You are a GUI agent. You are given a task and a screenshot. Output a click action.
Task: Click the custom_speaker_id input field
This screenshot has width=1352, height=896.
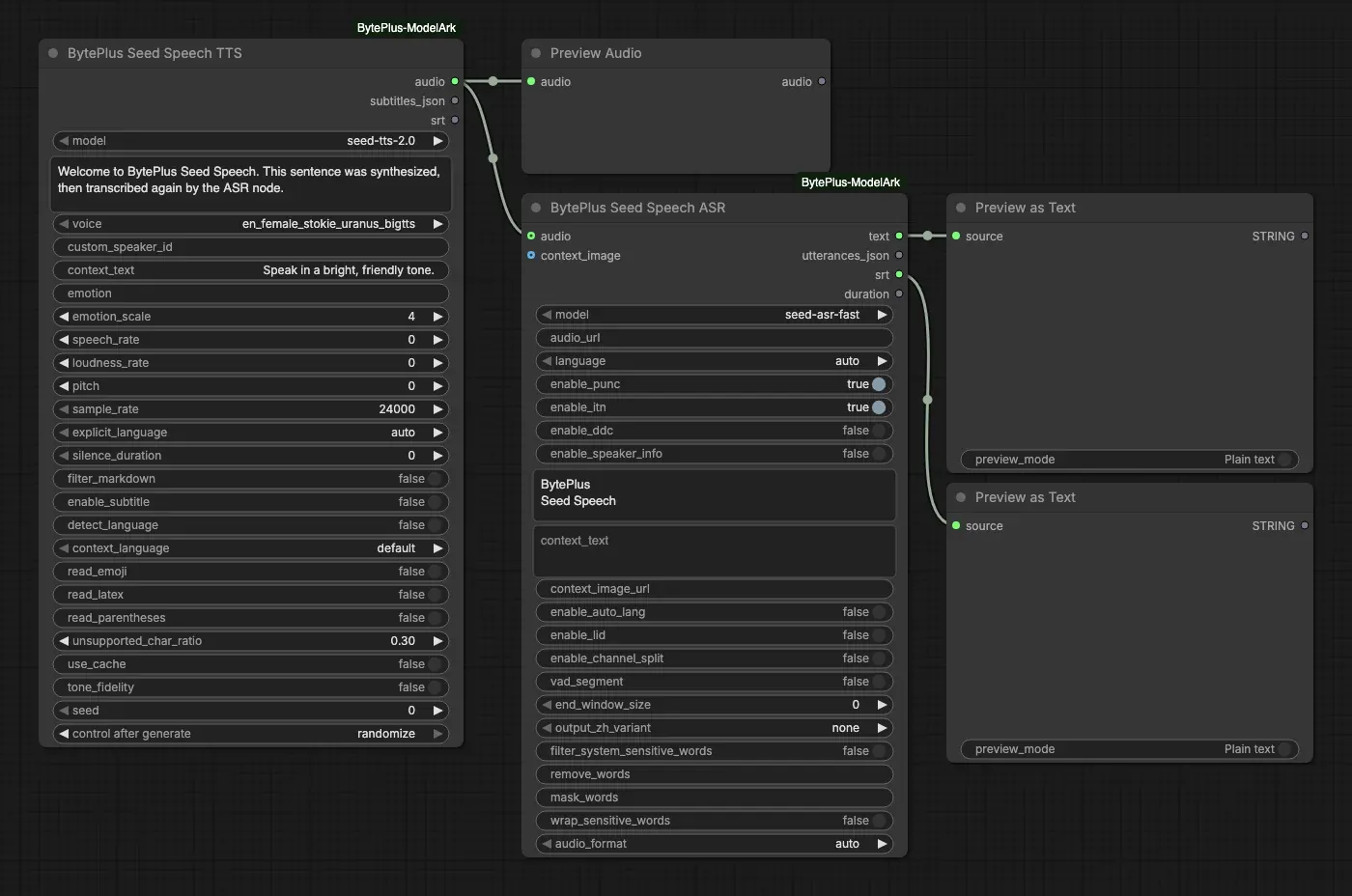(x=251, y=247)
